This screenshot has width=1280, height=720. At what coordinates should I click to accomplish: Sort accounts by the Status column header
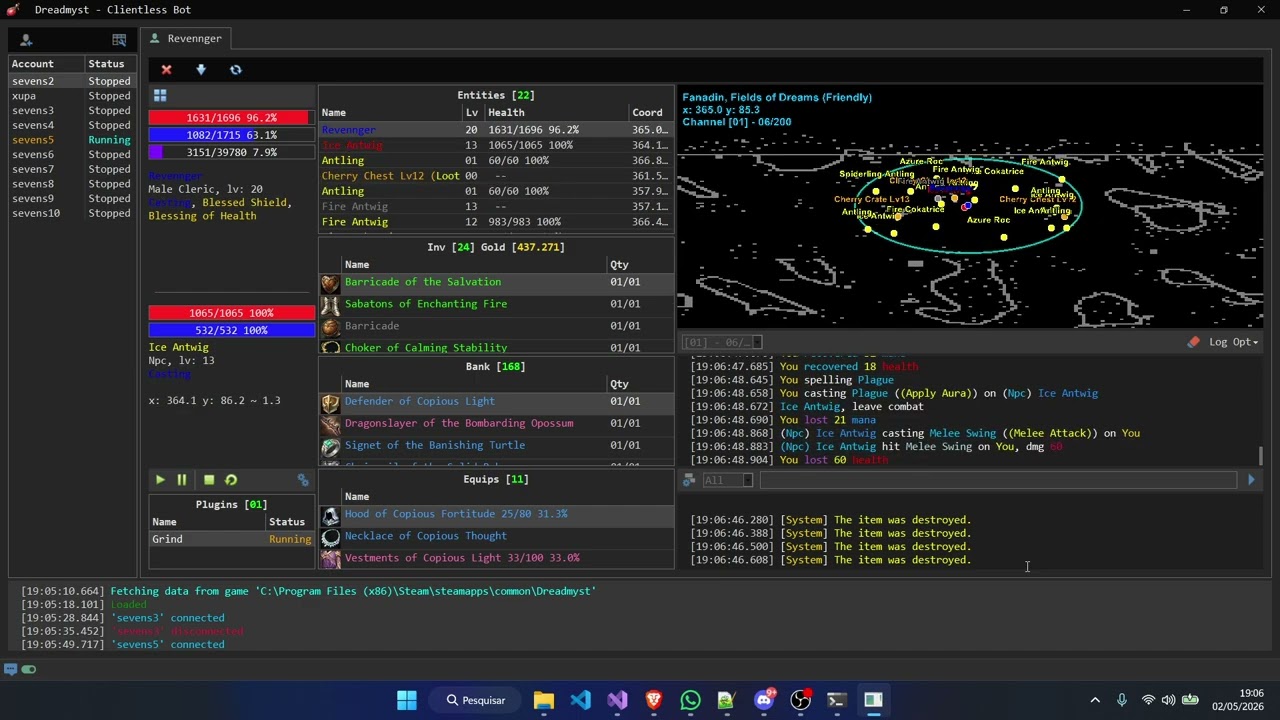(x=109, y=64)
